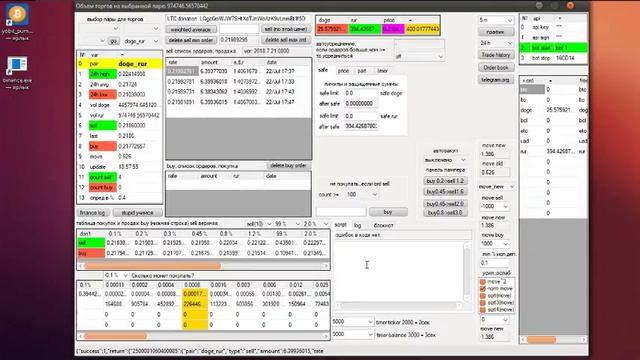Viewport: 640px width, 360px height.
Task: Open the finance log
Action: [92, 213]
